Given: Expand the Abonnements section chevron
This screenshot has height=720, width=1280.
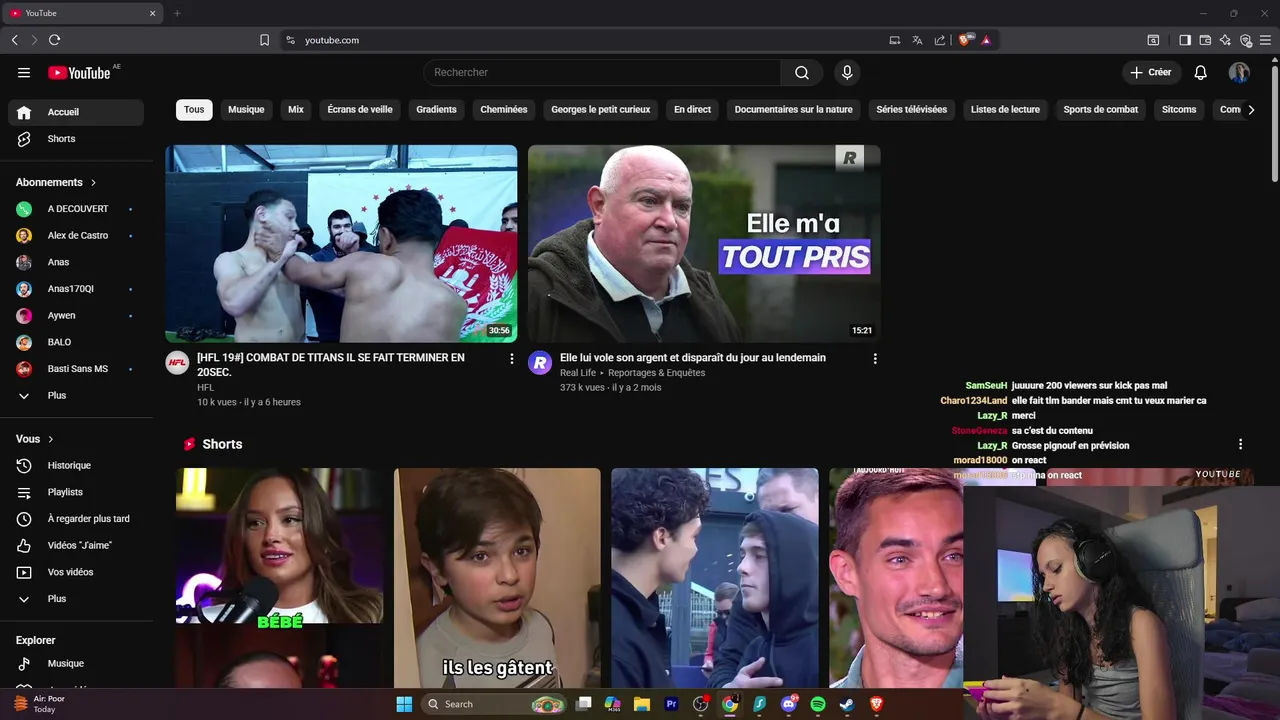Looking at the screenshot, I should click(x=94, y=183).
